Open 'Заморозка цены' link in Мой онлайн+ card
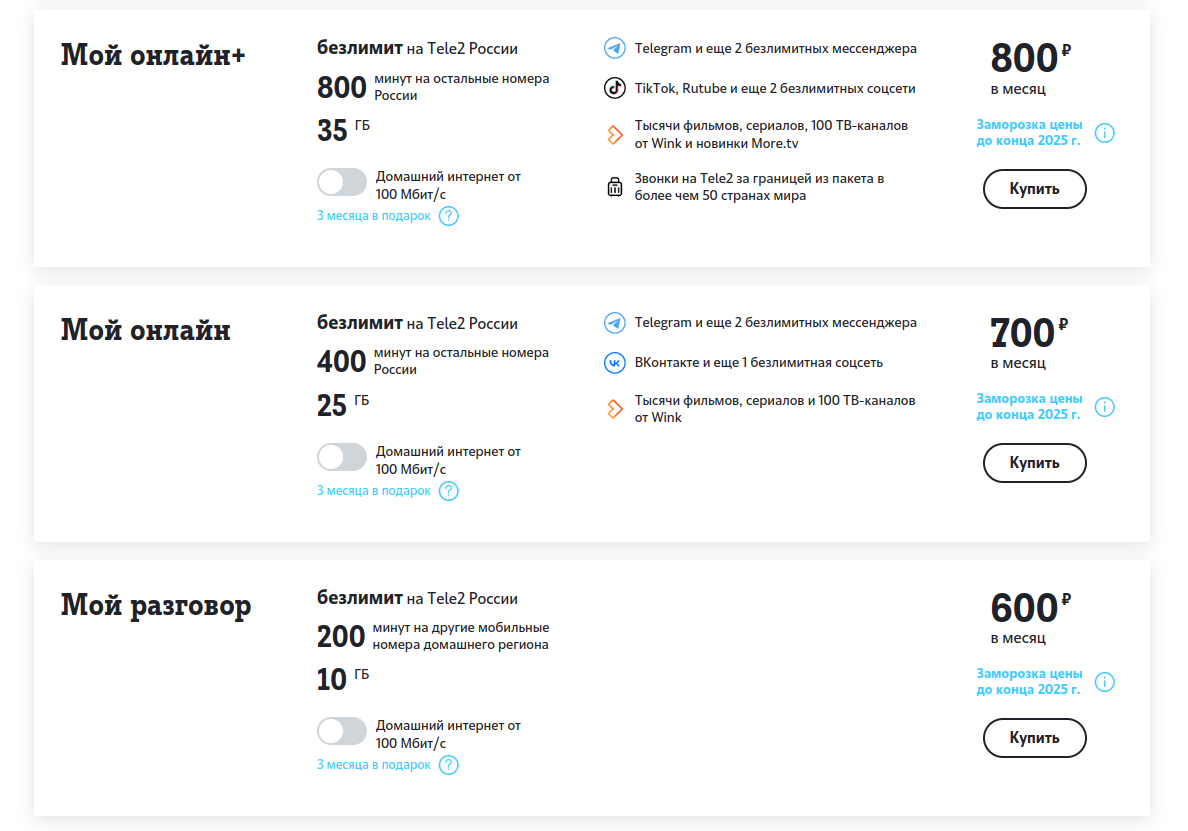The height and width of the screenshot is (831, 1188). pos(1029,133)
